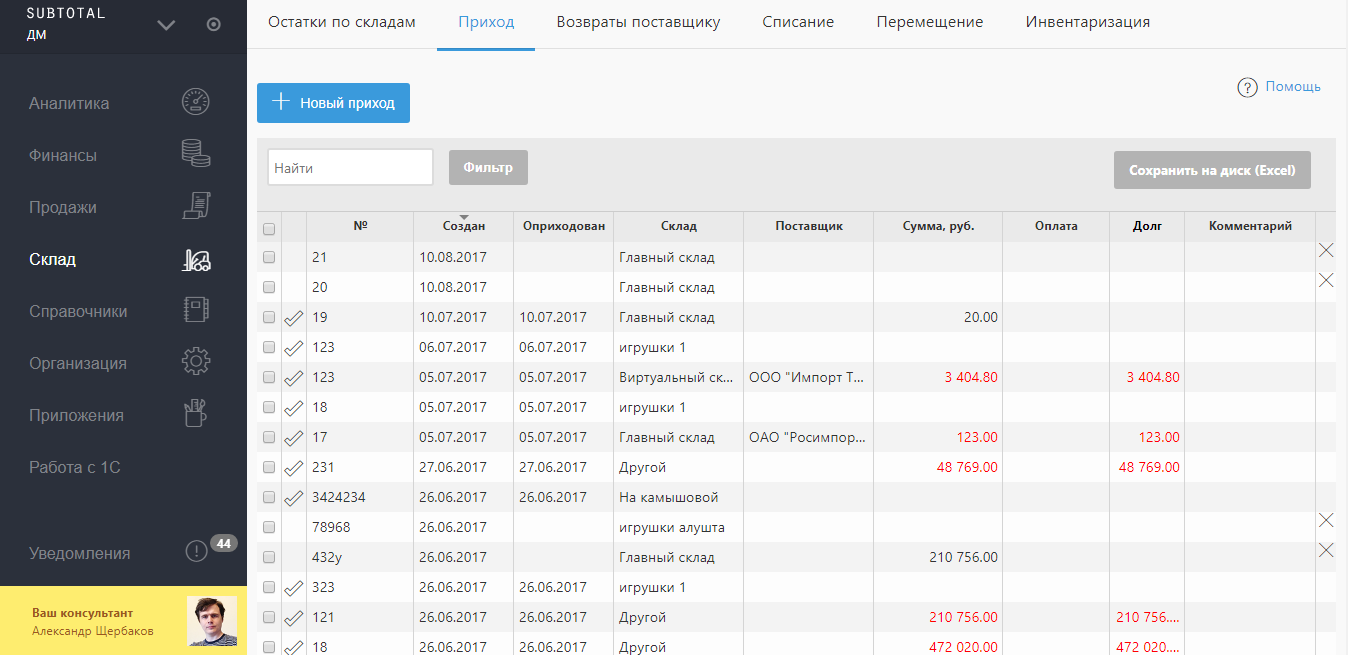The image size is (1348, 655).
Task: Sort table by Создан column
Action: tap(463, 226)
